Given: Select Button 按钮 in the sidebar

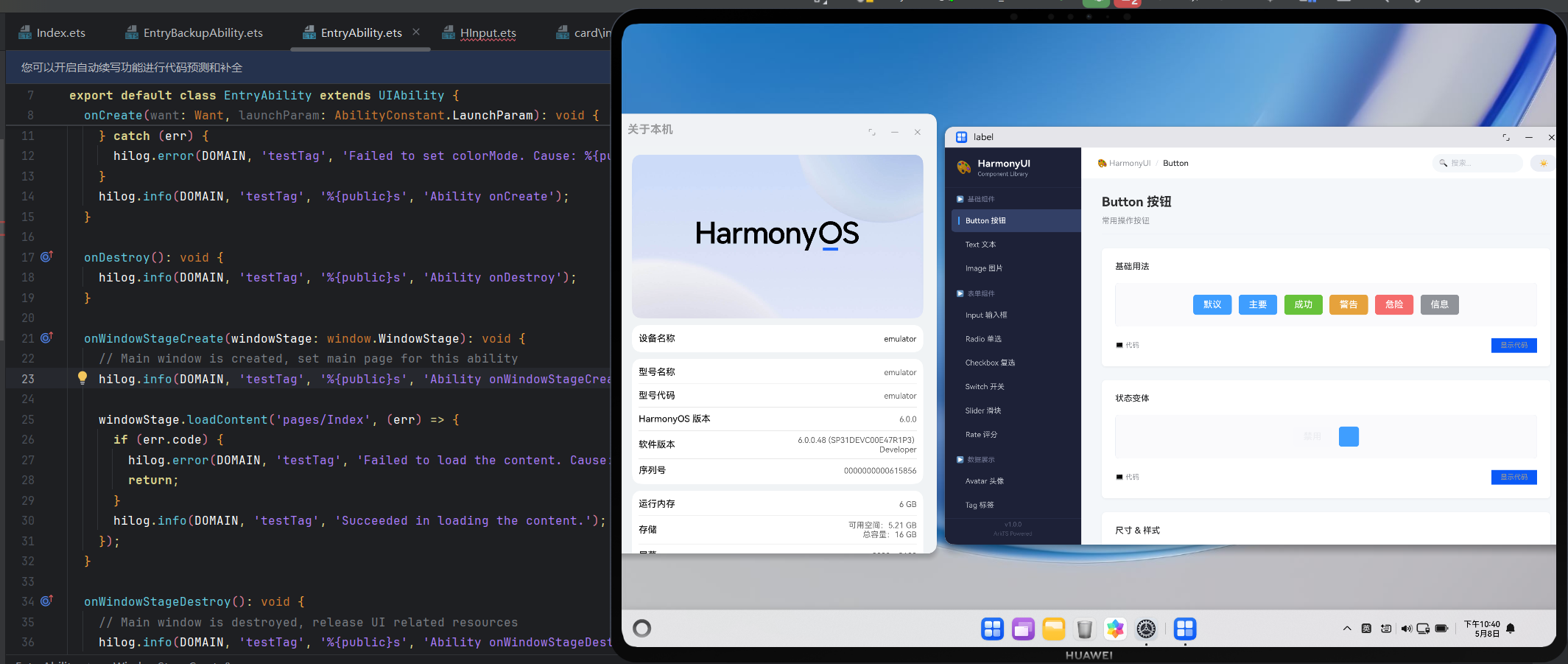Looking at the screenshot, I should click(1016, 220).
